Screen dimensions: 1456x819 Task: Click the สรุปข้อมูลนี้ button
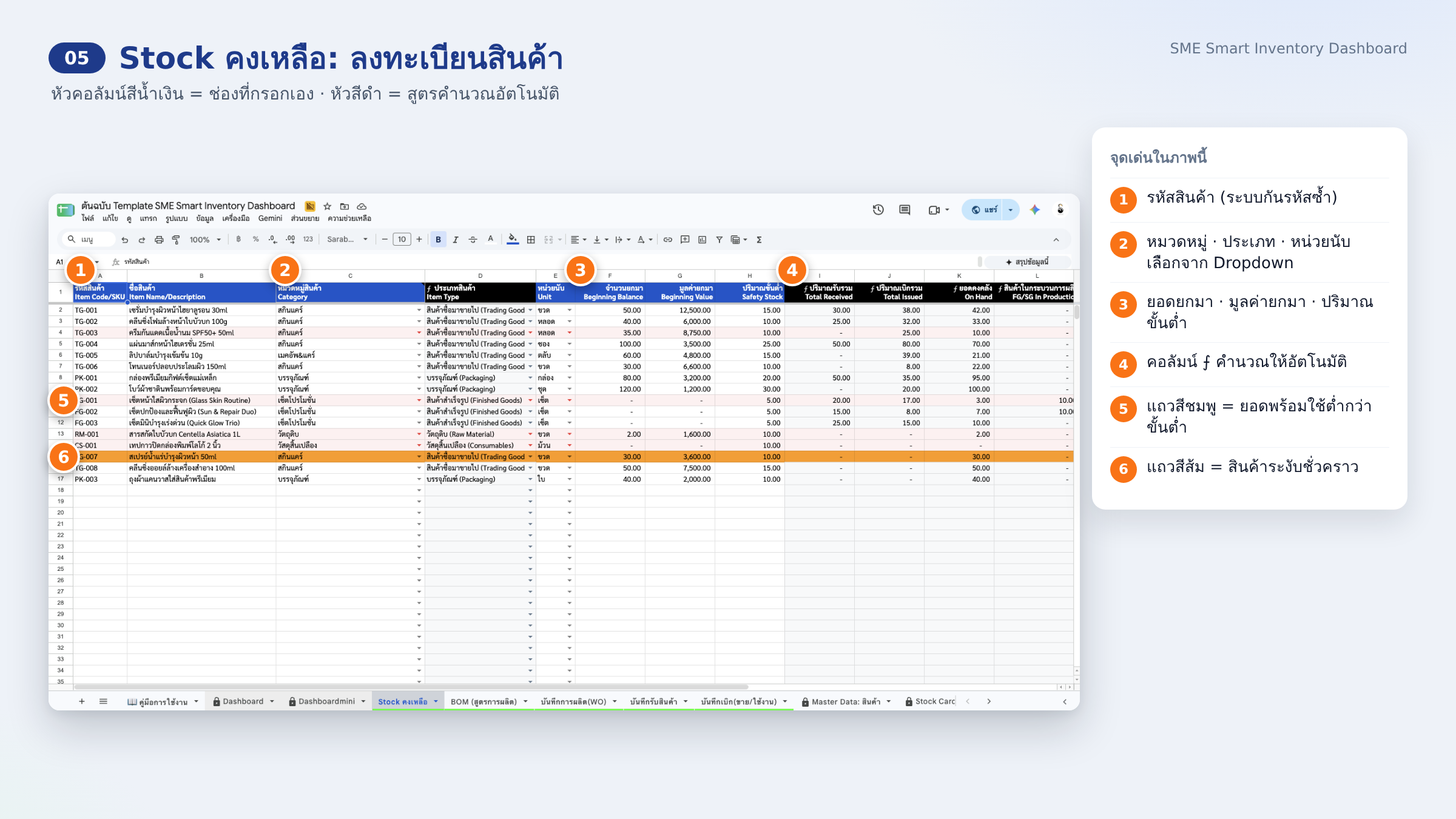pyautogui.click(x=1027, y=262)
